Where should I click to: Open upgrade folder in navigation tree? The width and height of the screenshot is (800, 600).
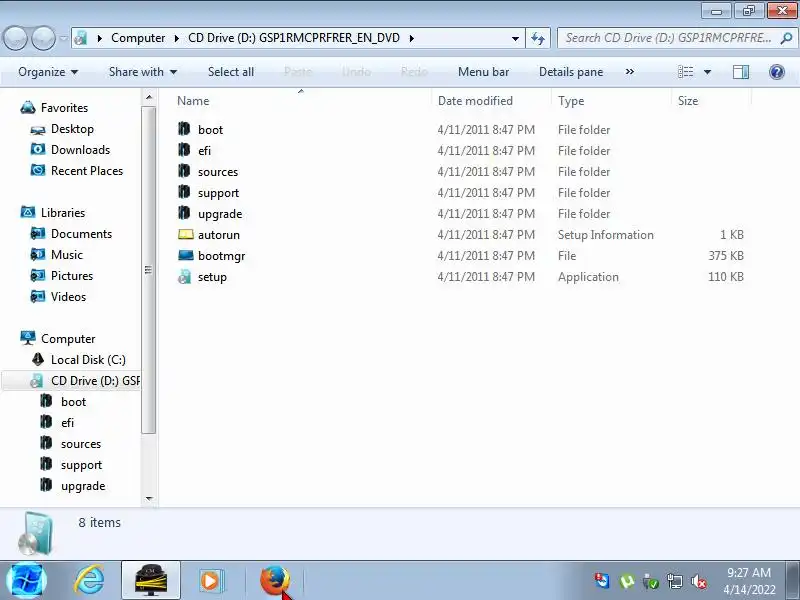[83, 486]
